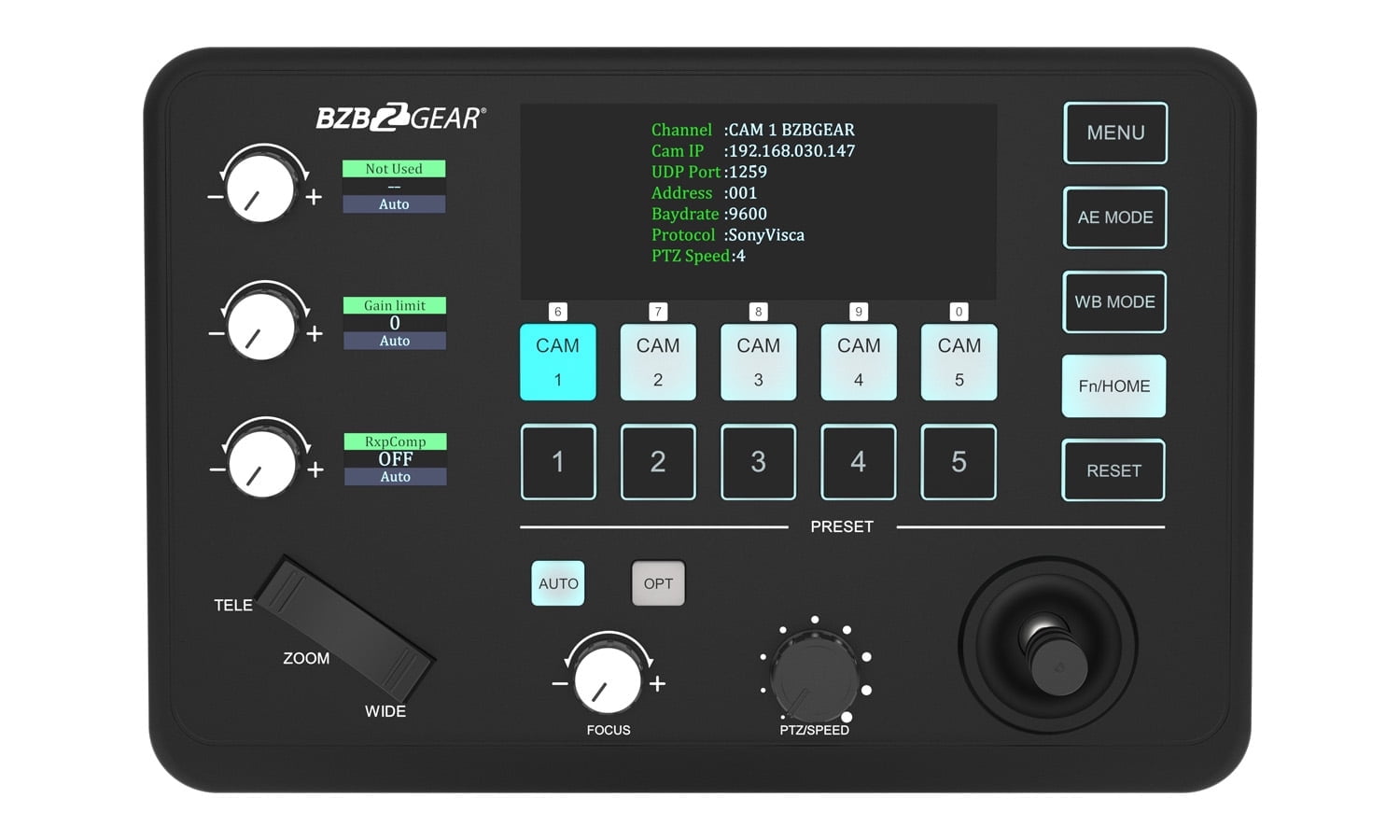The height and width of the screenshot is (840, 1400).
Task: Recall PRESET 5
Action: (x=959, y=462)
